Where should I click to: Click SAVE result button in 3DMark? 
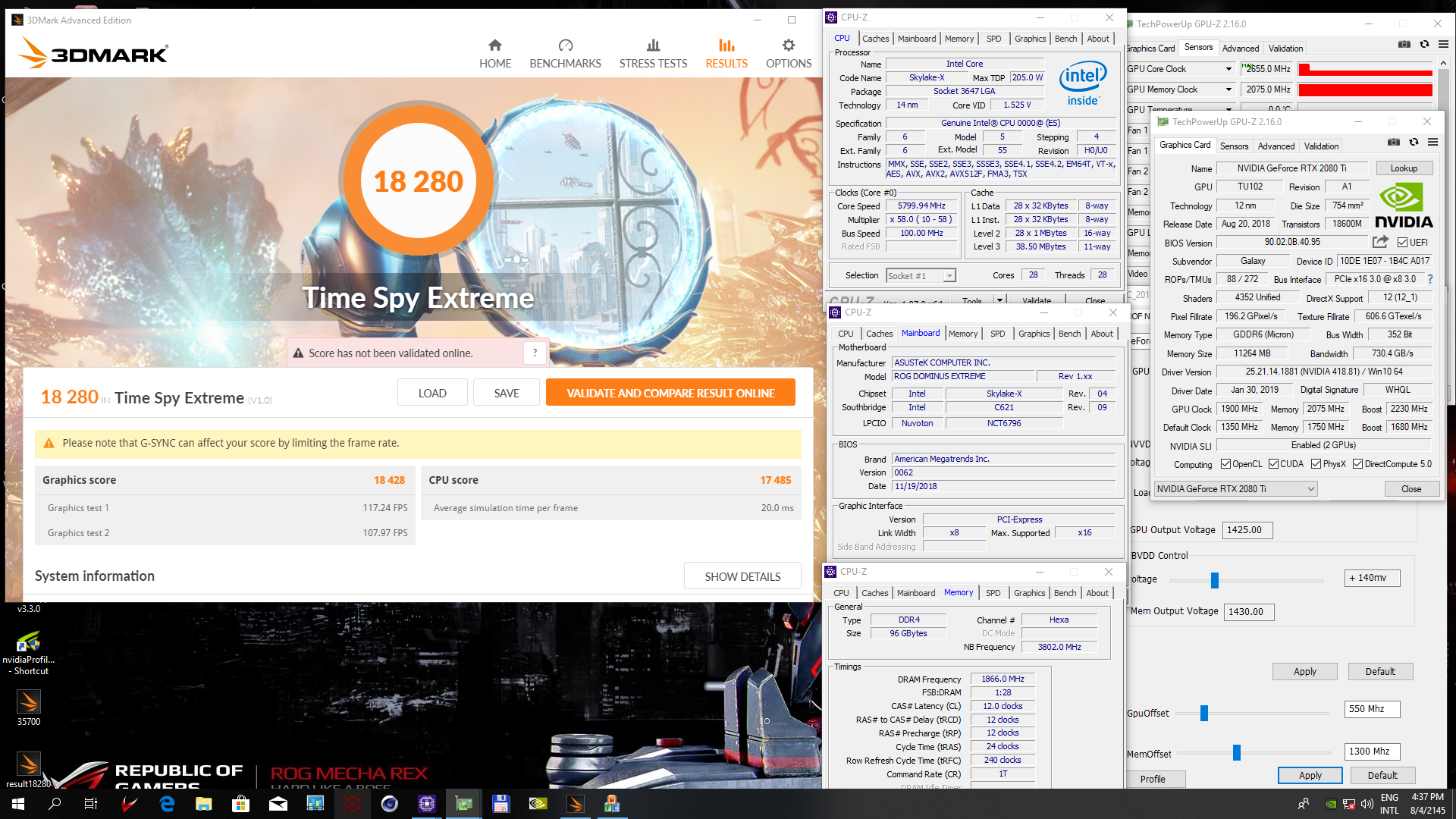(507, 393)
